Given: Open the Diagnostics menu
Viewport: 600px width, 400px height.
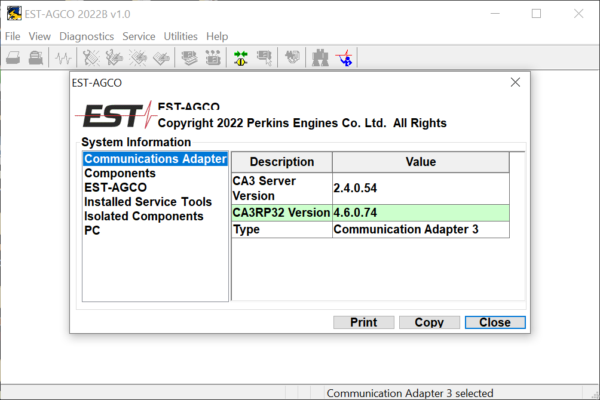Looking at the screenshot, I should coord(86,36).
